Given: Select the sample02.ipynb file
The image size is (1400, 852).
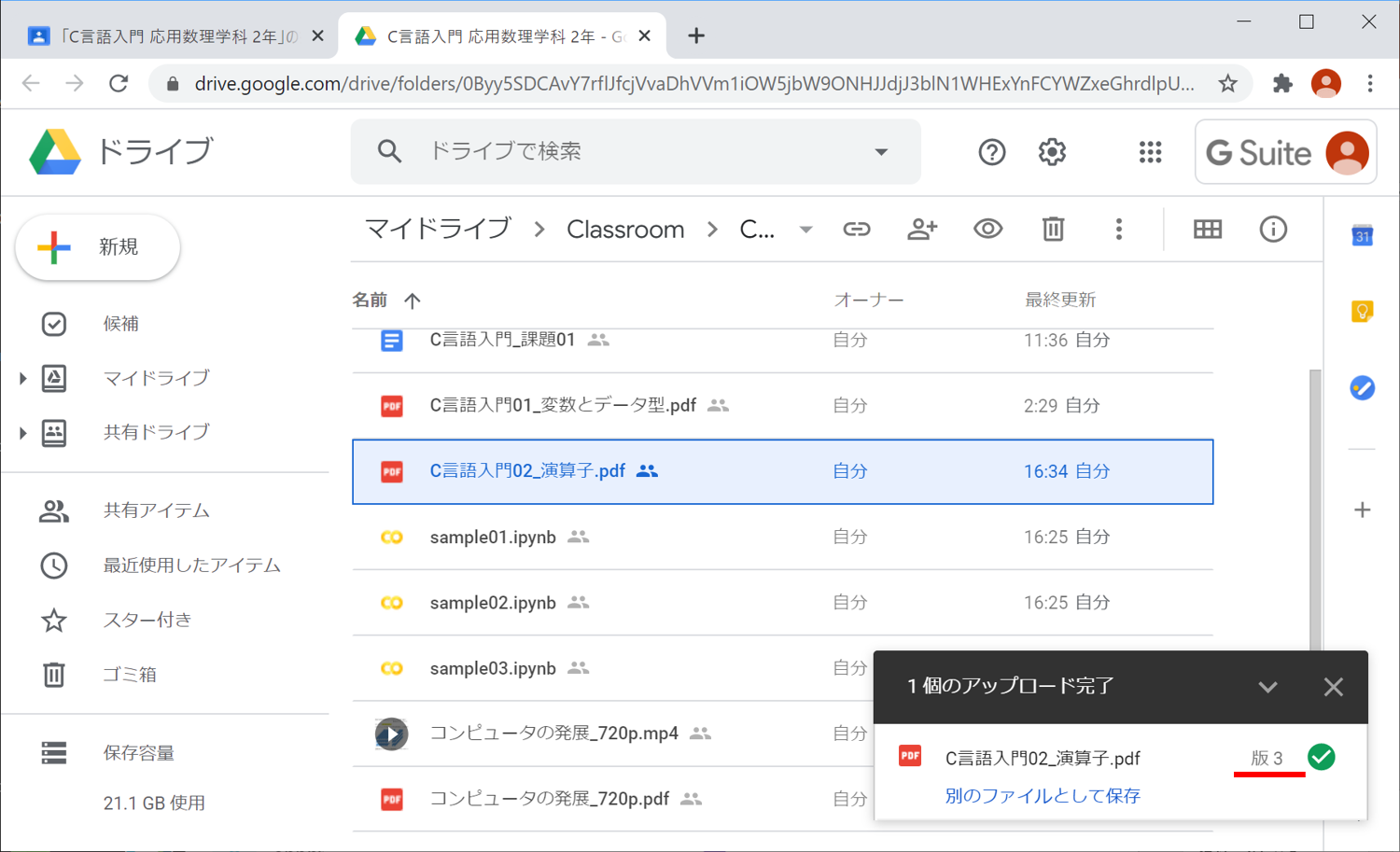Looking at the screenshot, I should coord(782,603).
